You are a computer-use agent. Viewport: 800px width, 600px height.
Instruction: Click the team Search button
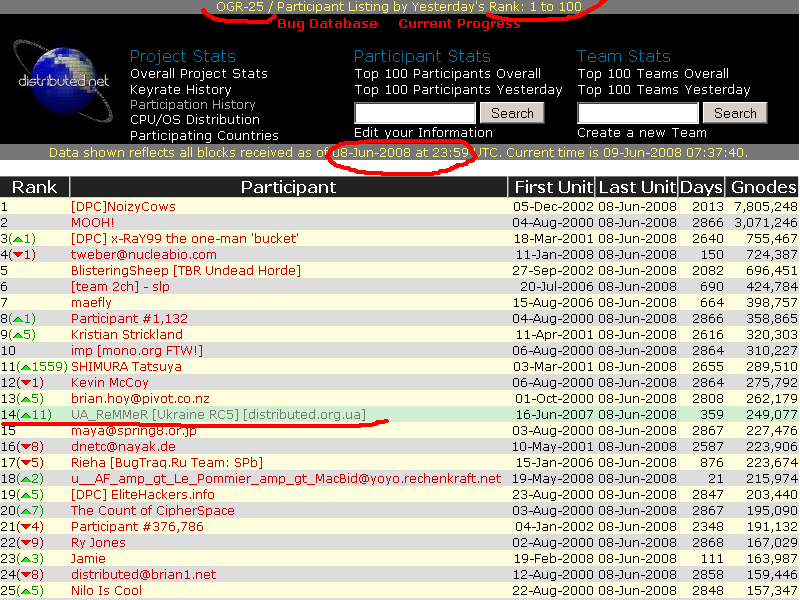click(x=735, y=113)
